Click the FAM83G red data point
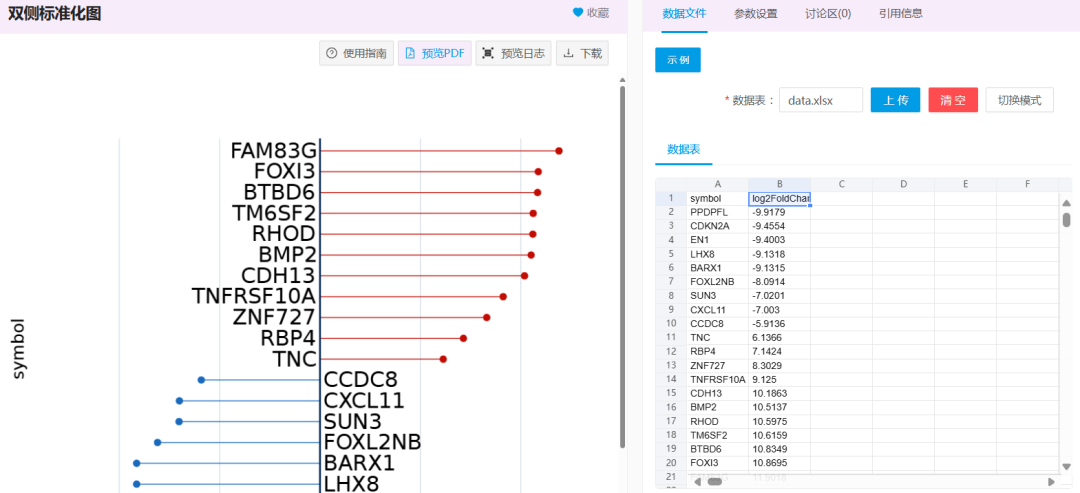1080x493 pixels. point(559,150)
